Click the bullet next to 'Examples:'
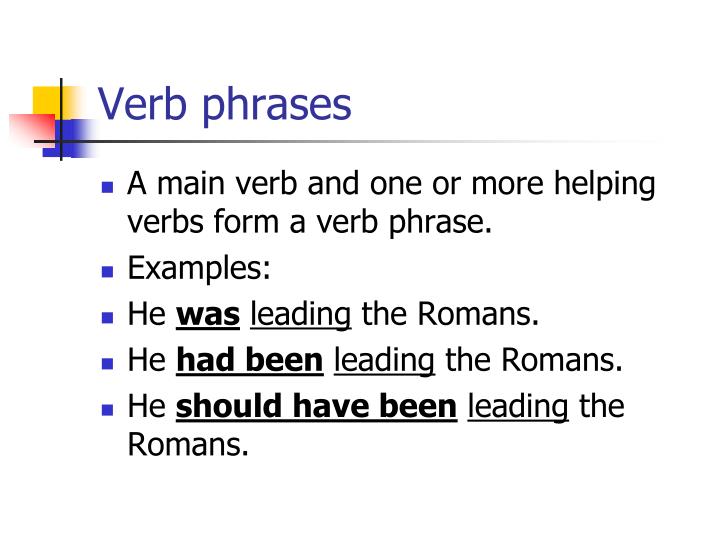 coord(107,272)
